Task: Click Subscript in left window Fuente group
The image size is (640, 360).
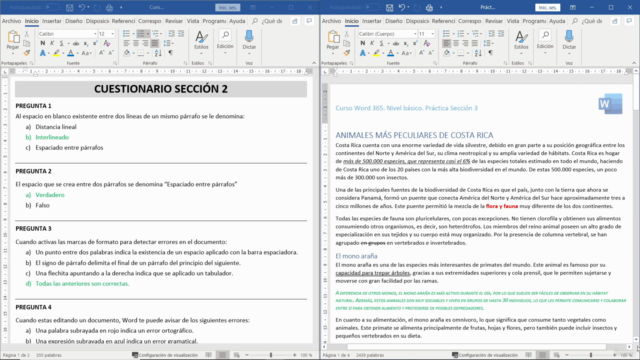Action: 86,43
